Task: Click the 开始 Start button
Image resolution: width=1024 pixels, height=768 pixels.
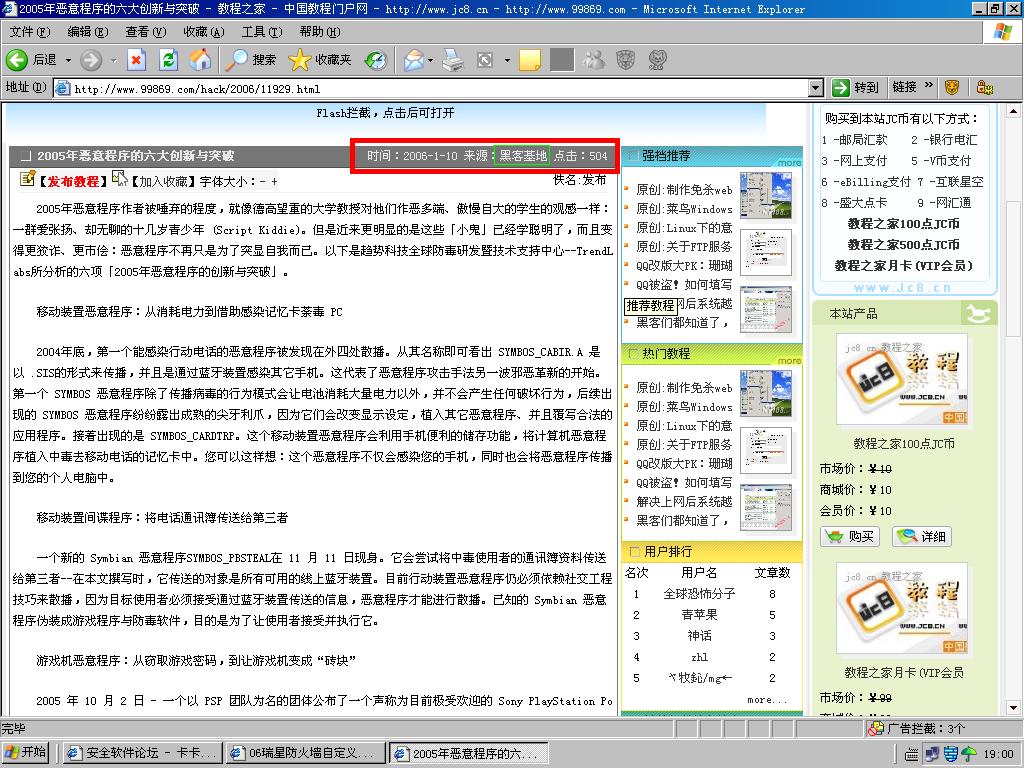Action: point(27,752)
